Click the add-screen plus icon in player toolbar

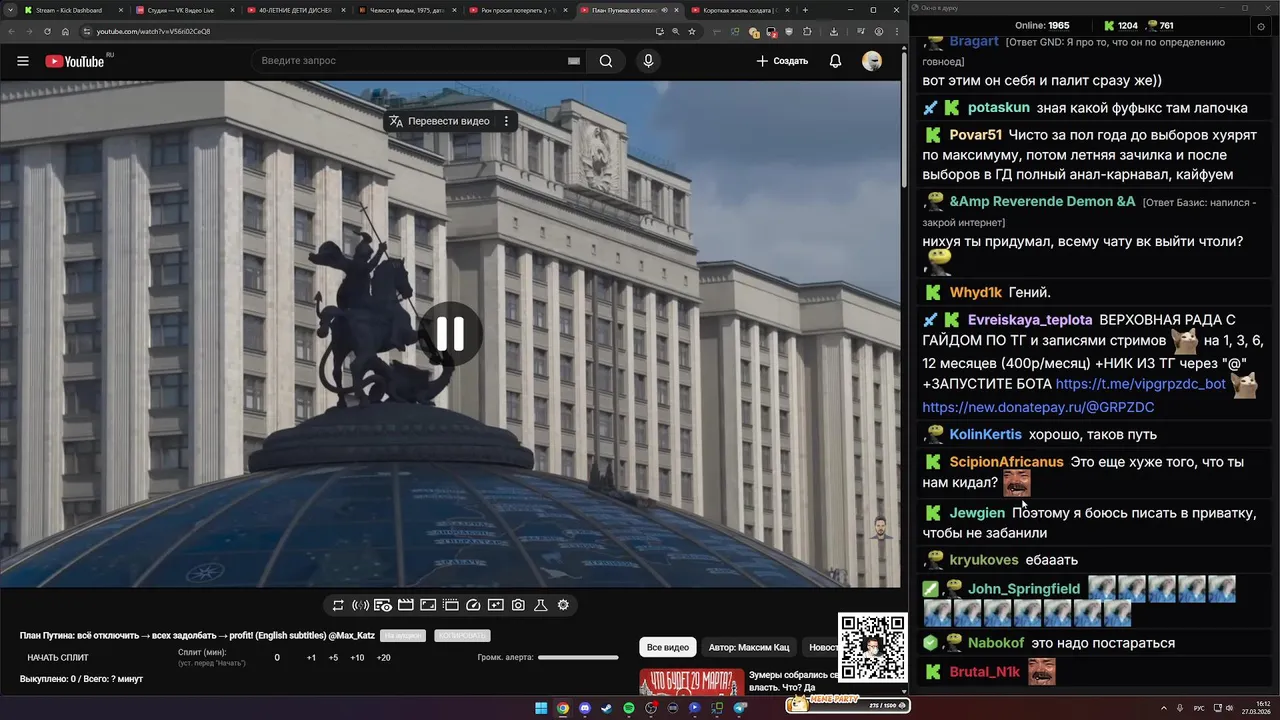(496, 605)
